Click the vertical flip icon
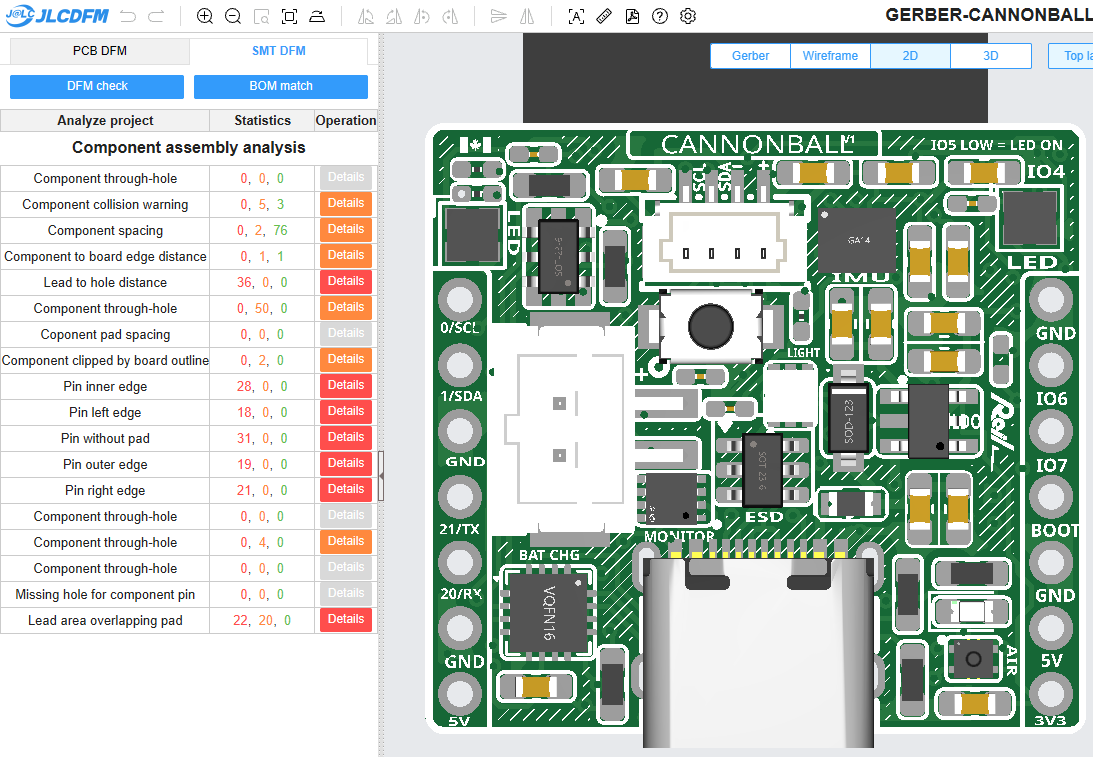 (x=498, y=16)
